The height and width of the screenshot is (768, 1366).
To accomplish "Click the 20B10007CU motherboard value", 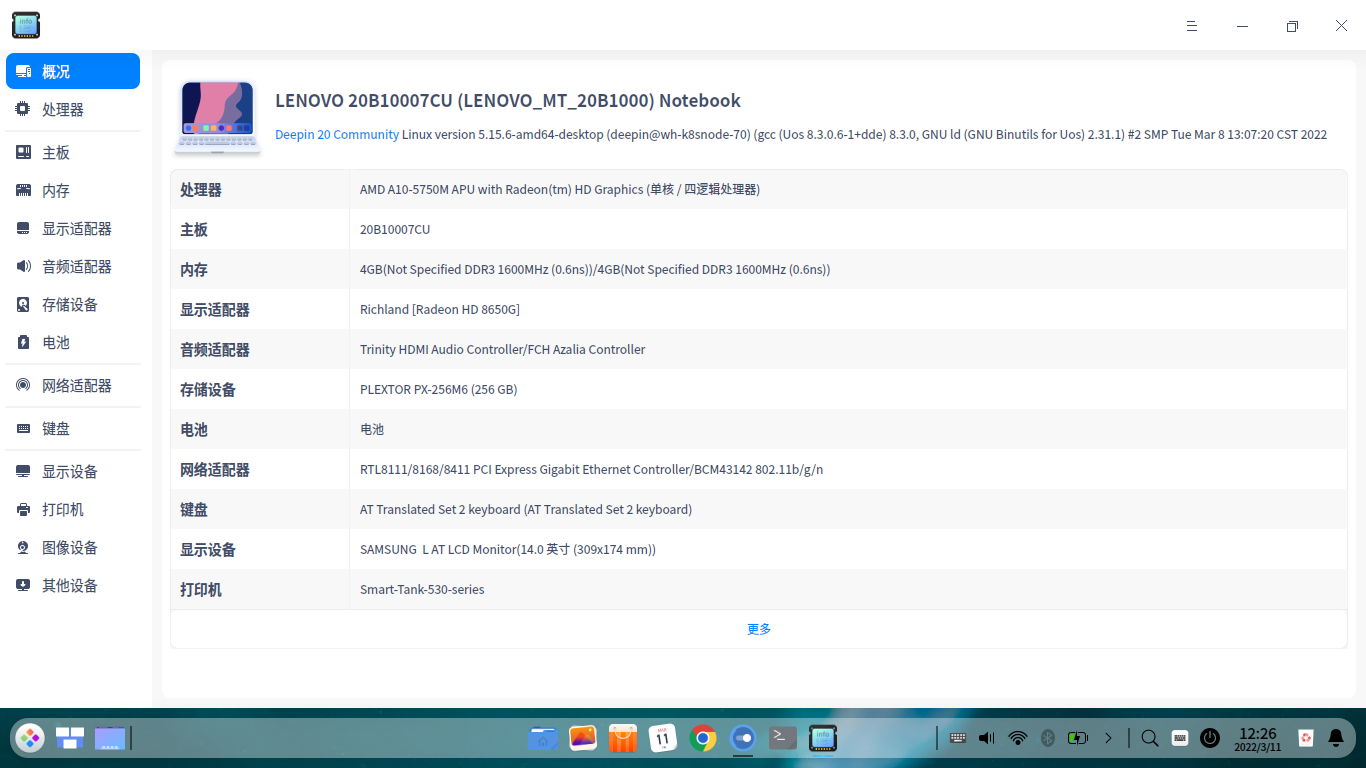I will 395,229.
